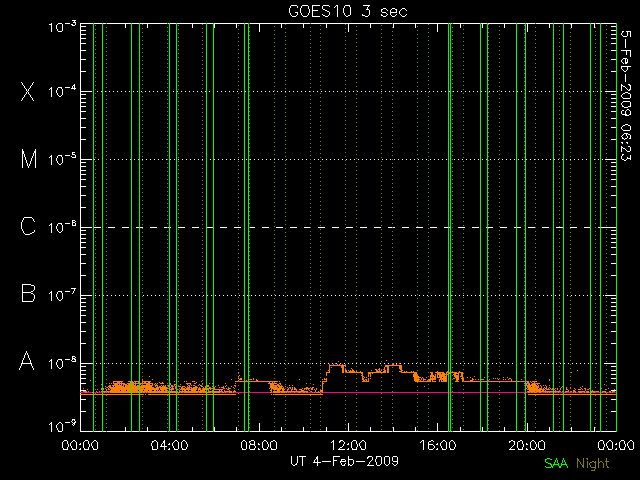Click the A flare class label
This screenshot has height=480, width=640.
[27, 361]
